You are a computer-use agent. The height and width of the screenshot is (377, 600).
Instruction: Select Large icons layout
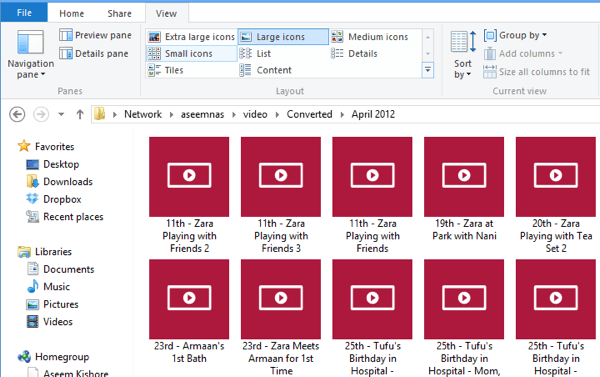tap(283, 37)
